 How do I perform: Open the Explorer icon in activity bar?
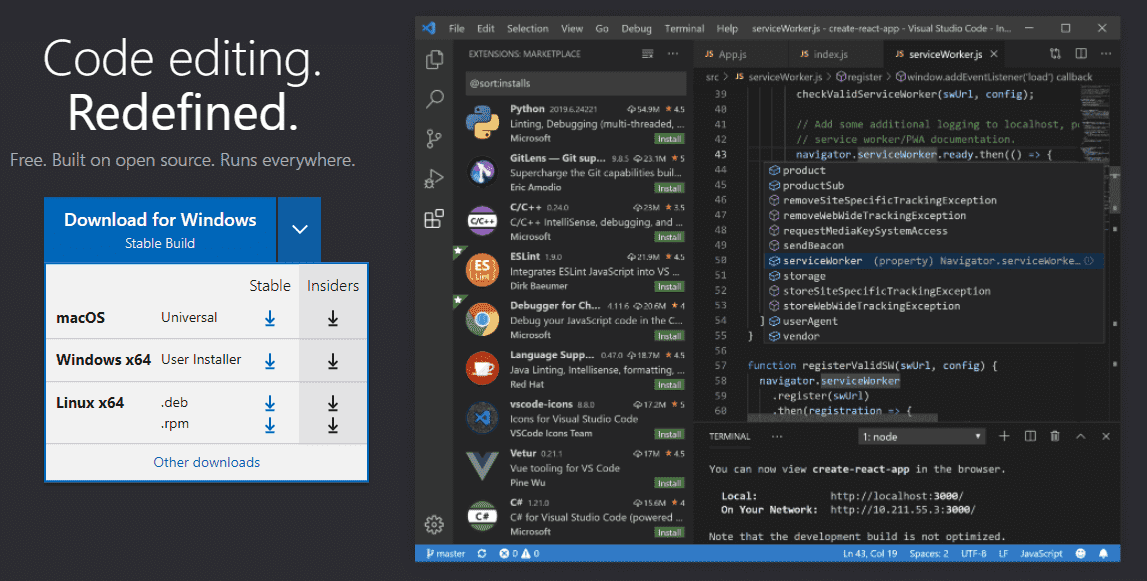[x=434, y=60]
